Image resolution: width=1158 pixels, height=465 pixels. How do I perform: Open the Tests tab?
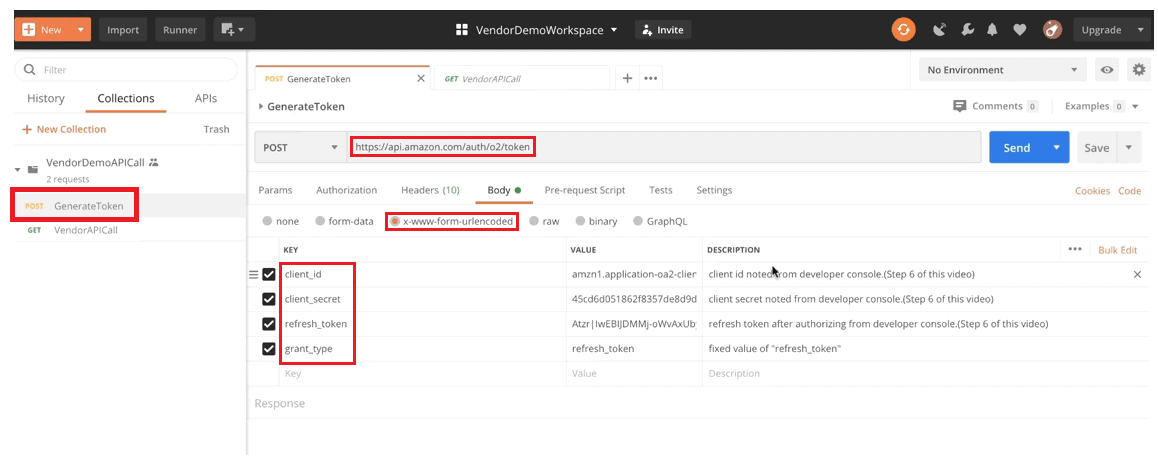click(661, 190)
